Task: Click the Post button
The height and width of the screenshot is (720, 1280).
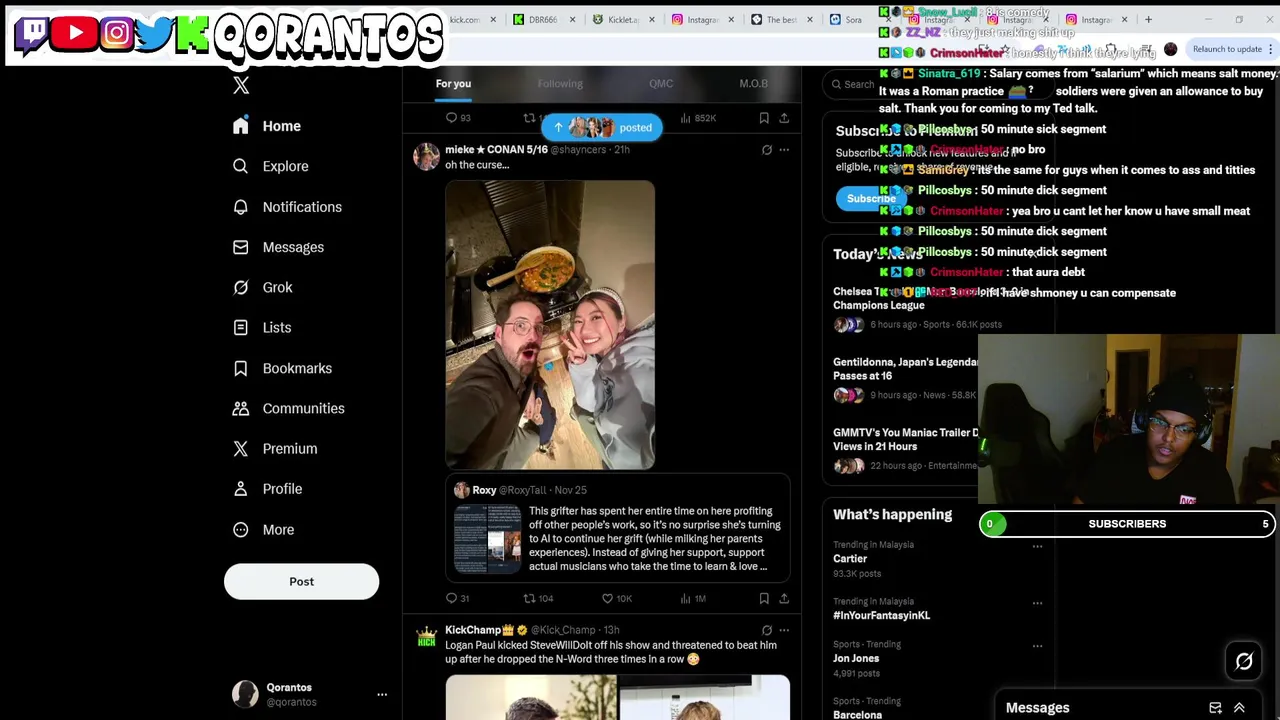Action: tap(301, 582)
